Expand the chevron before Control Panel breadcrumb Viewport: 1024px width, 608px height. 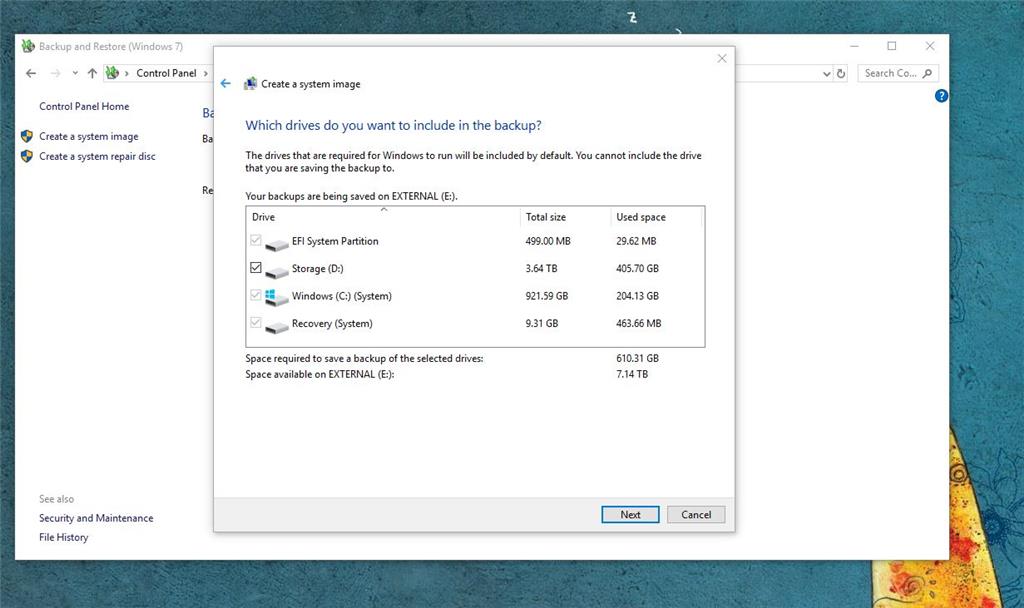127,73
